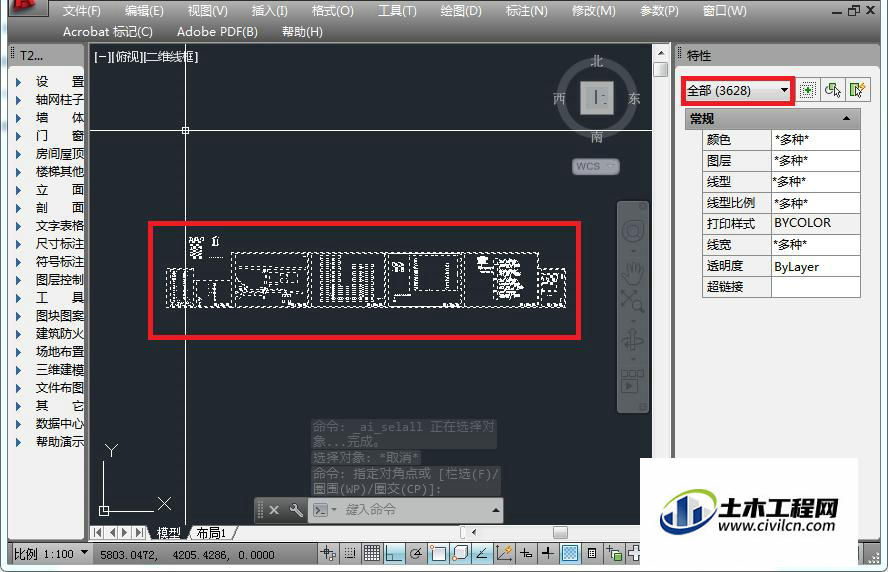
Task: Expand command history with up arrow
Action: click(x=496, y=510)
